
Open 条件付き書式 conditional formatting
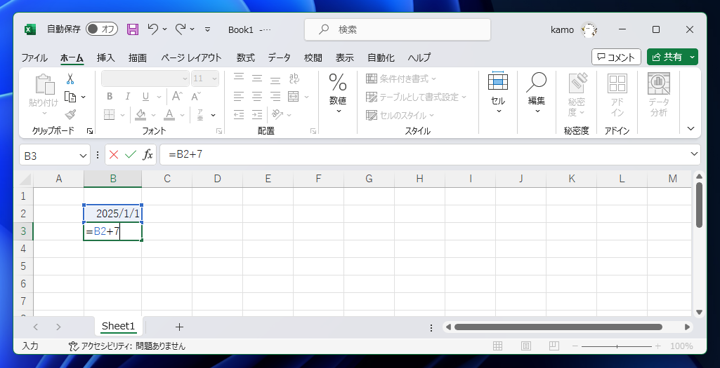[401, 79]
